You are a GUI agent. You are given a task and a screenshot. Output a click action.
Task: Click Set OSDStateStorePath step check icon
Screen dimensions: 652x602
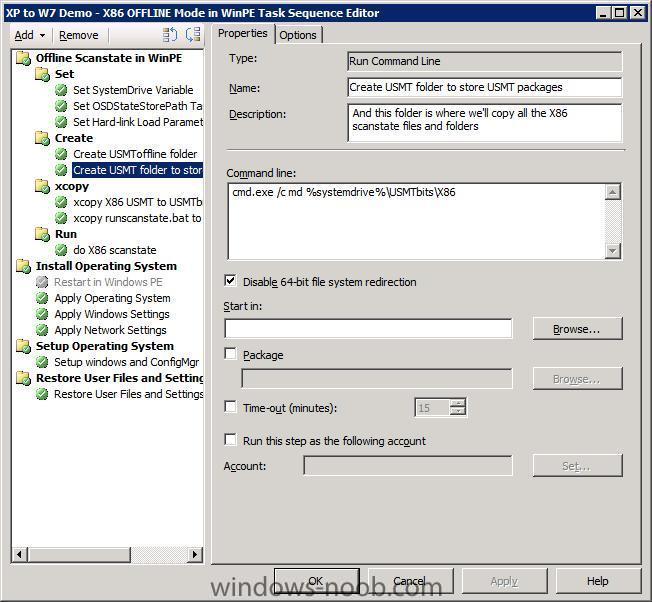tap(61, 106)
